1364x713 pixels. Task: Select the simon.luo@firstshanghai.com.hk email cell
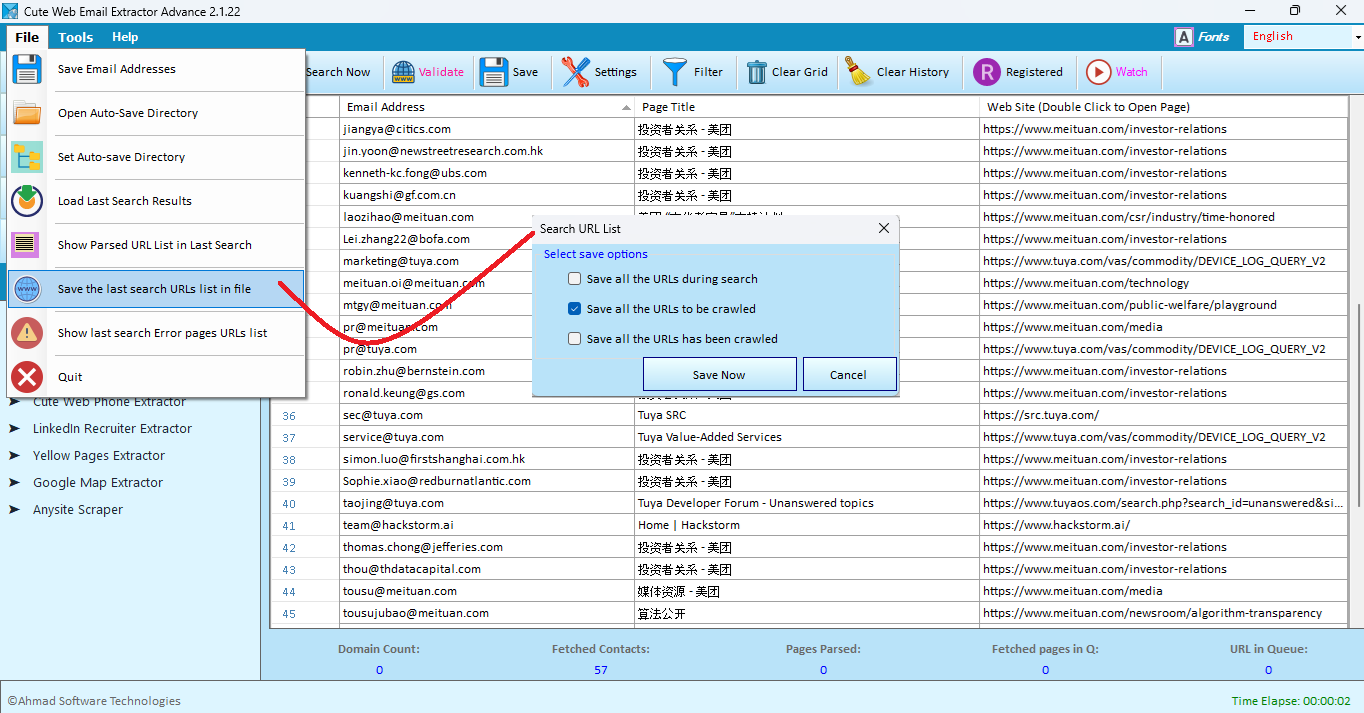[x=487, y=459]
